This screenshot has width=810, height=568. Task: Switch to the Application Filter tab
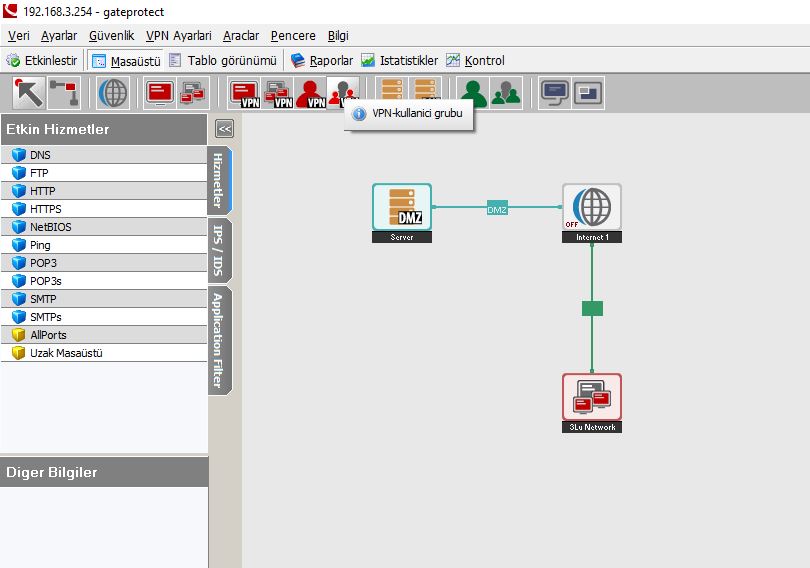point(218,340)
